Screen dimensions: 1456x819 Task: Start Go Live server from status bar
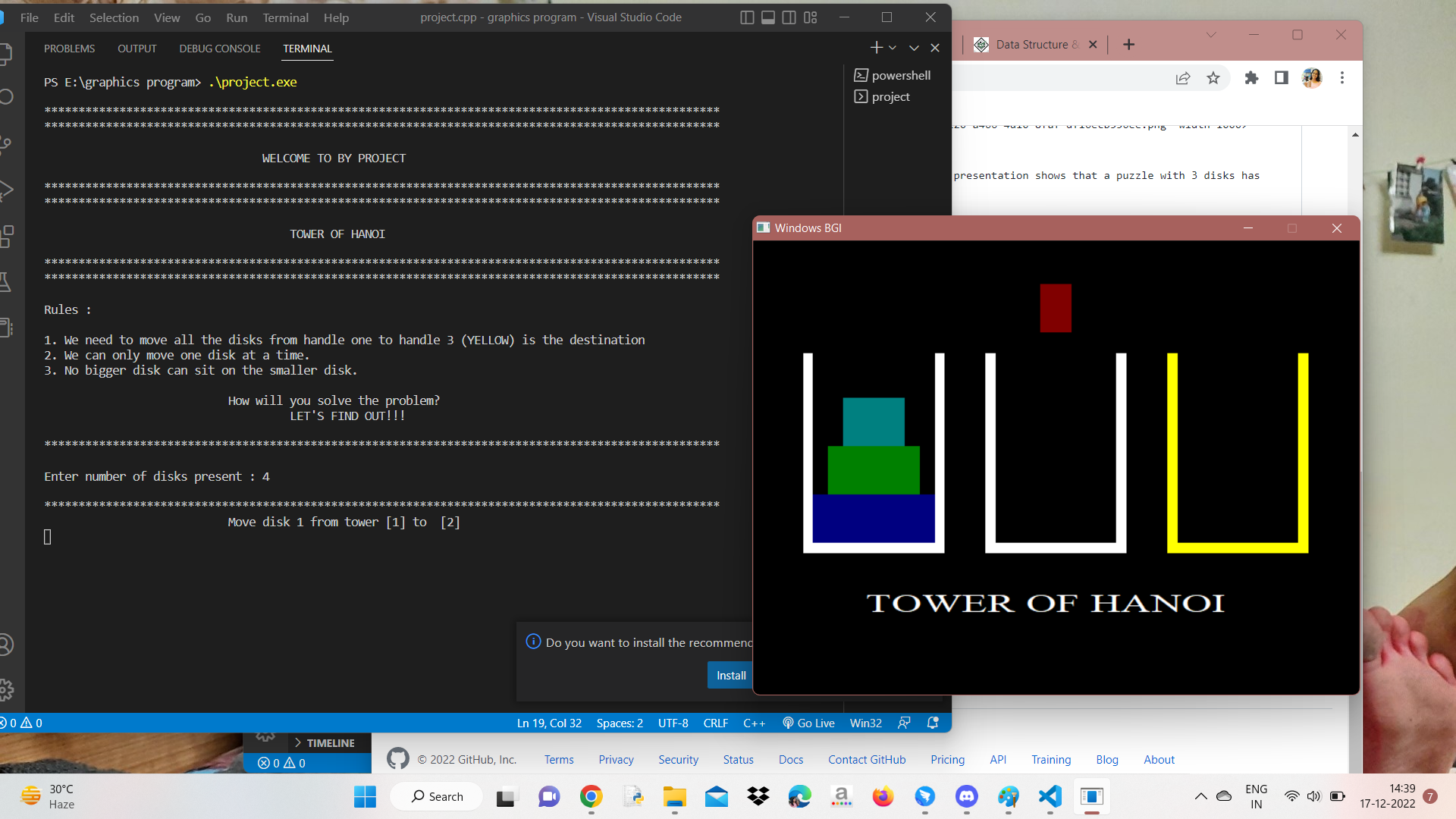[x=808, y=723]
